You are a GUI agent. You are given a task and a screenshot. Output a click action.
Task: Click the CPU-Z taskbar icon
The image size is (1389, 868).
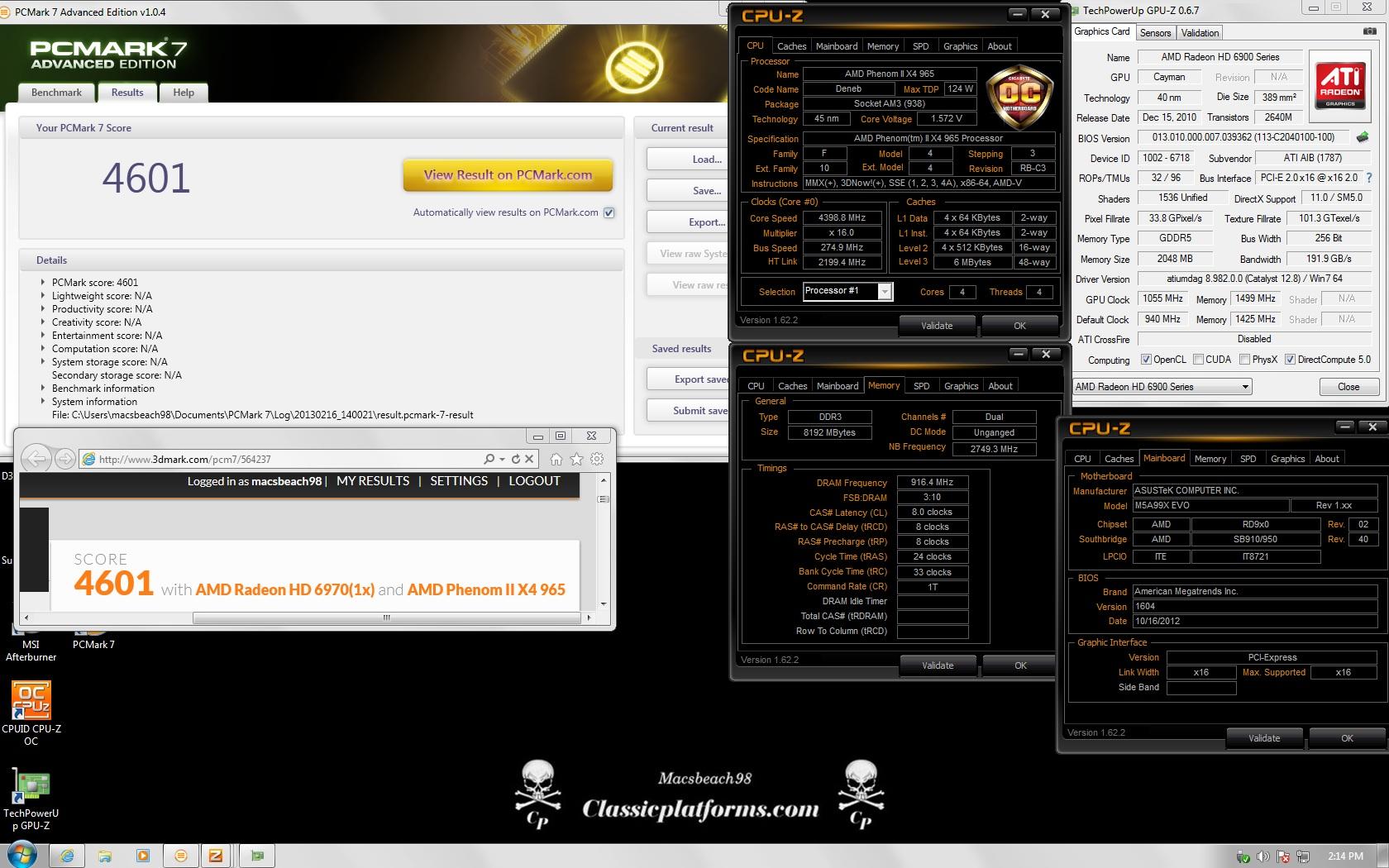(x=216, y=856)
